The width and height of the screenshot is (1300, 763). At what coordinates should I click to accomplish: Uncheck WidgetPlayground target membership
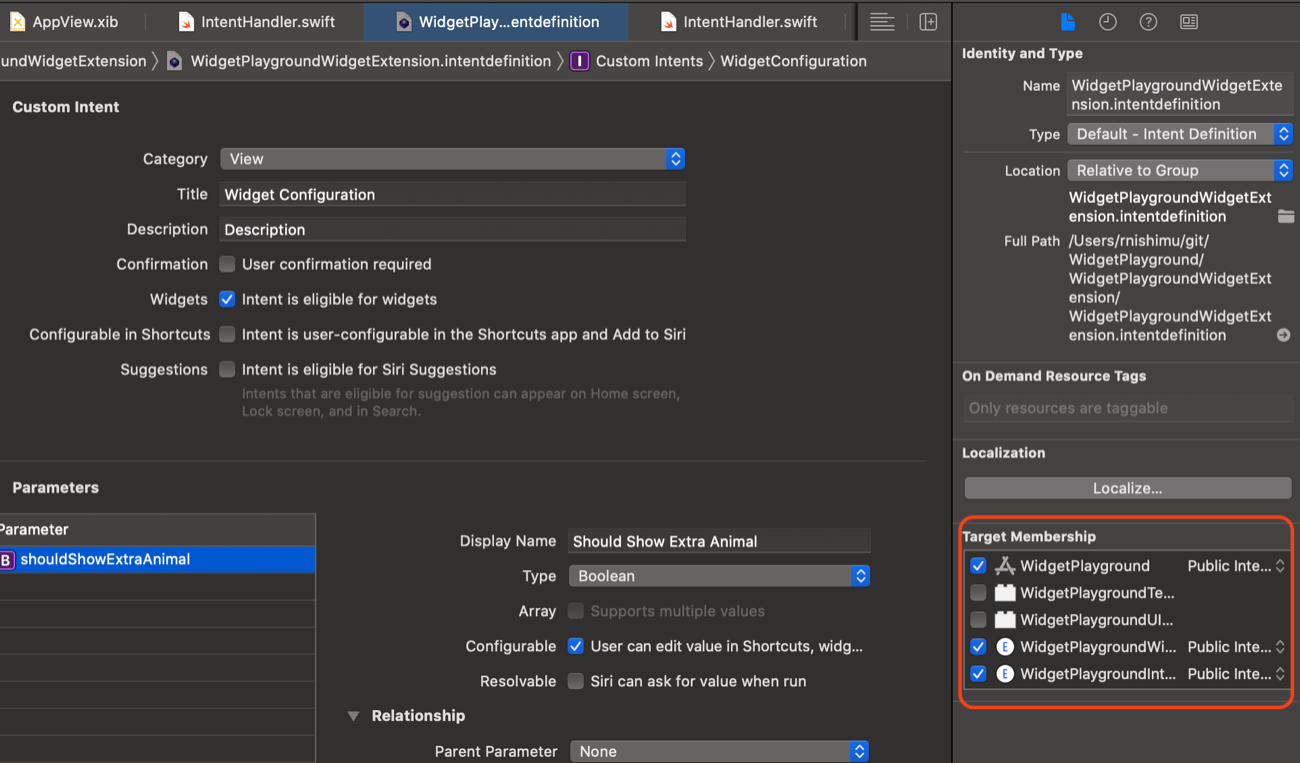[x=978, y=566]
